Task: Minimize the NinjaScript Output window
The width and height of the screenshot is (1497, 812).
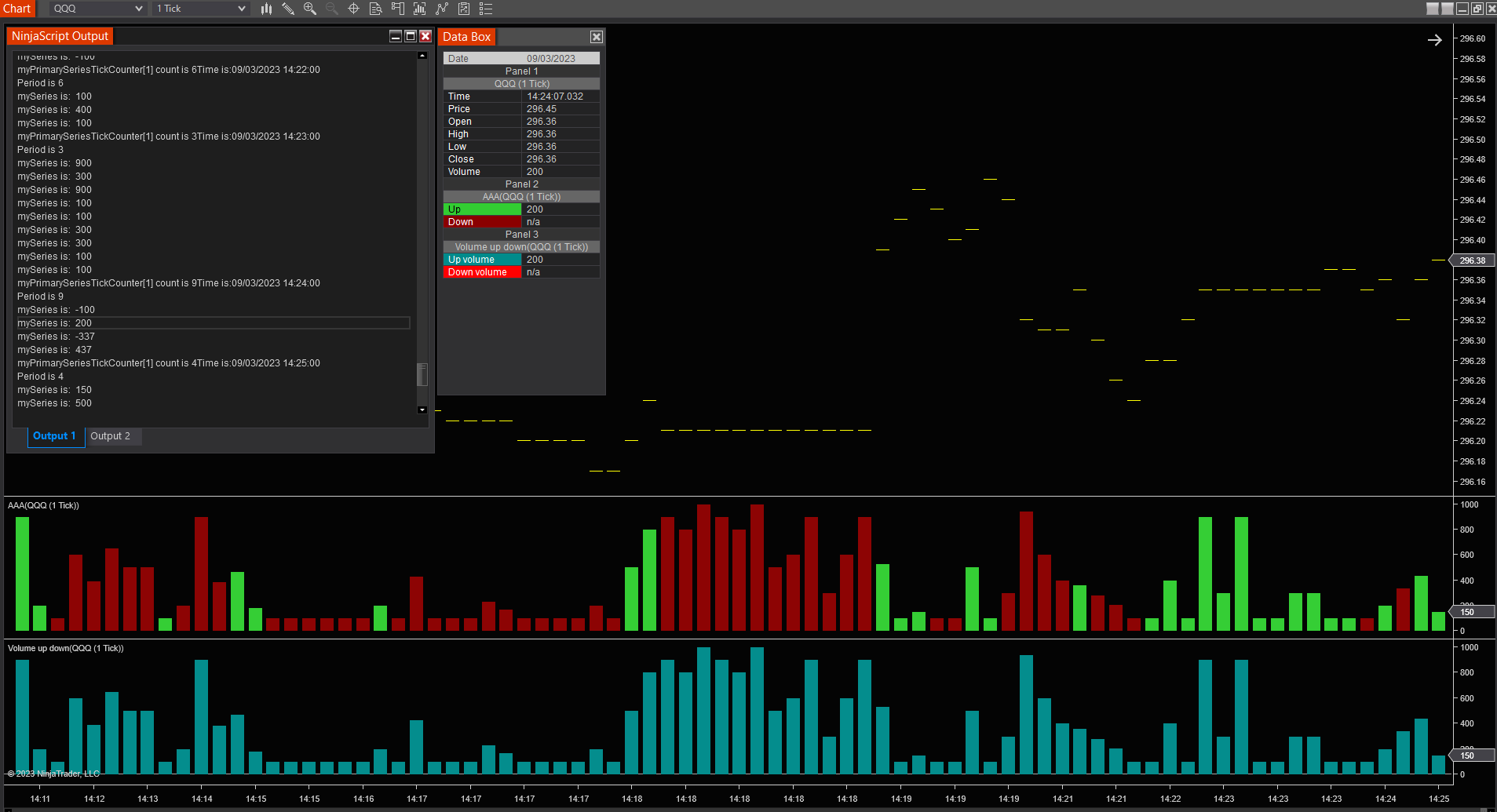Action: 396,36
